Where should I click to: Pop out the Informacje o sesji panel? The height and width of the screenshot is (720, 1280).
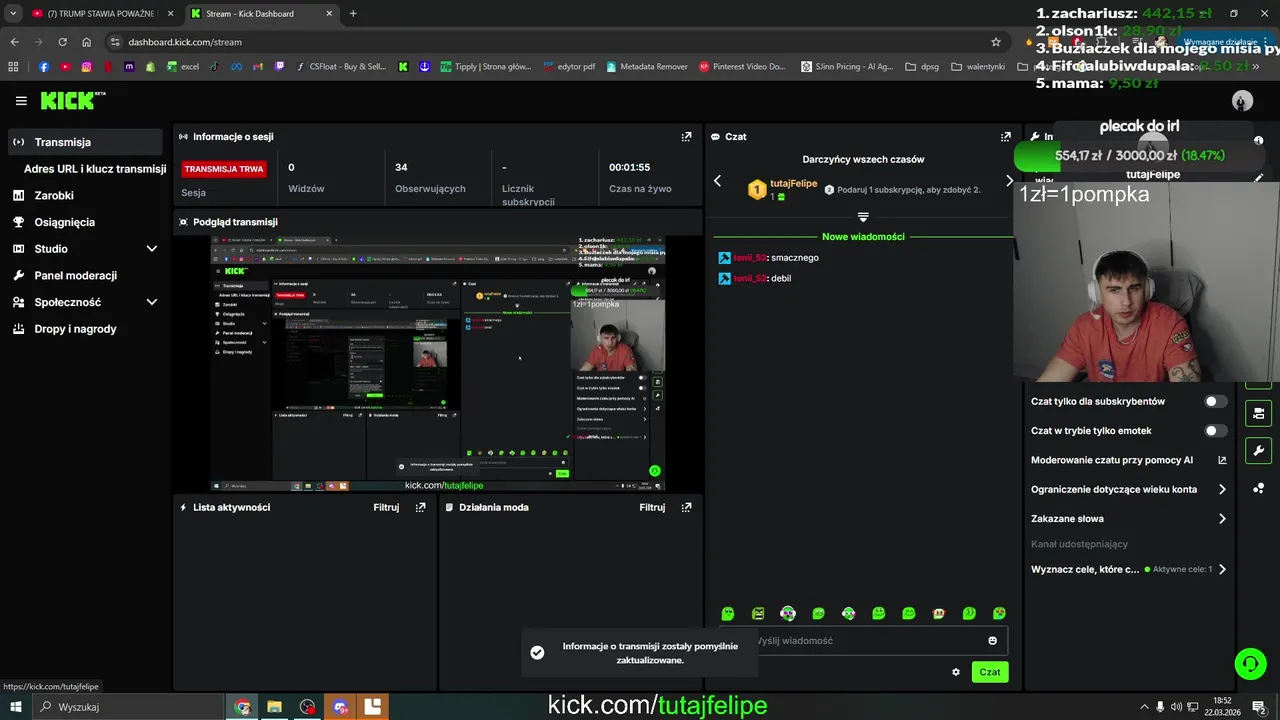(686, 137)
